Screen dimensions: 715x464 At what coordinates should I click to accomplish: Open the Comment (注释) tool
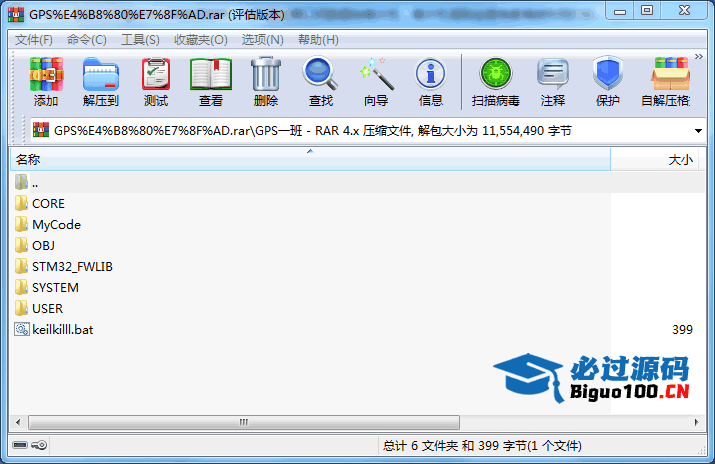click(553, 74)
